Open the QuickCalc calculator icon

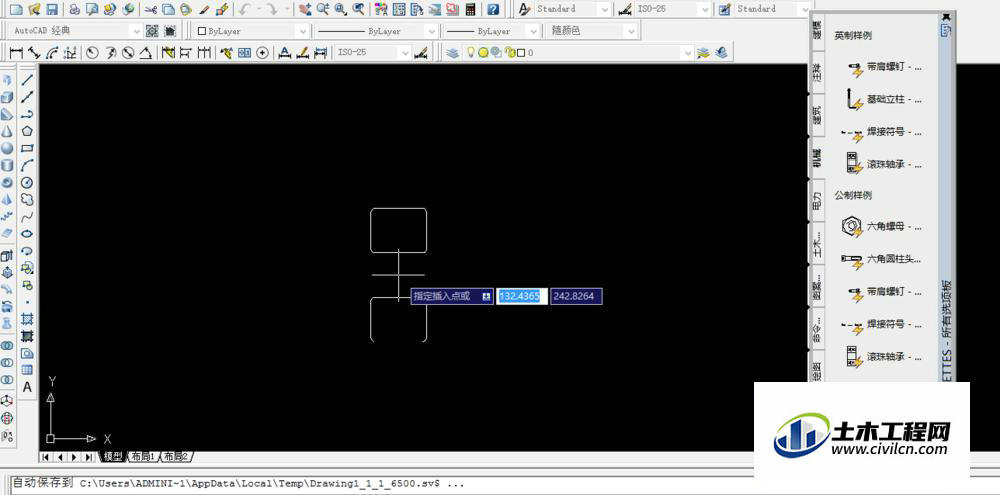471,10
